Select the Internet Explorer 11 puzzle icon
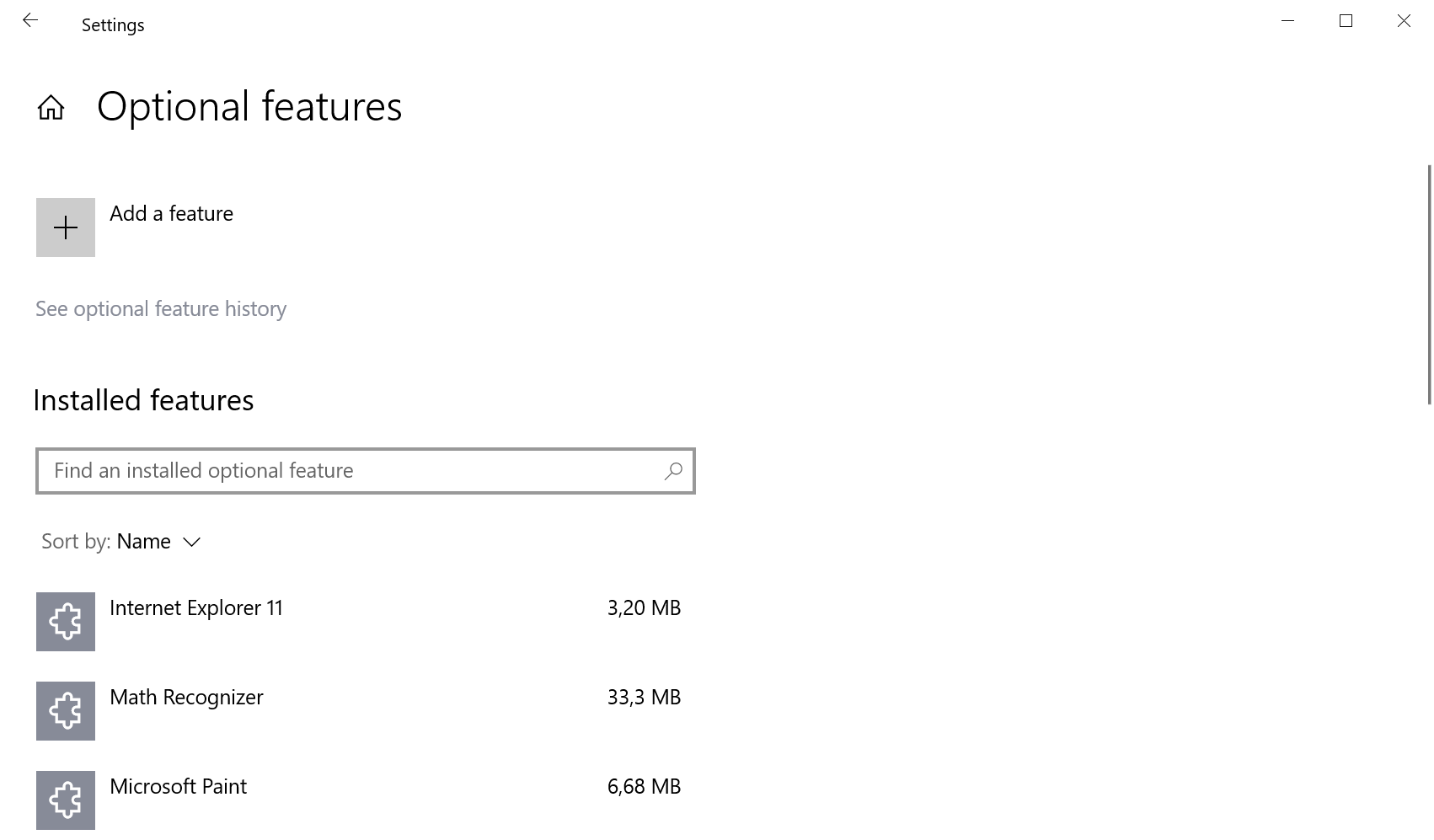The height and width of the screenshot is (840, 1434). (x=66, y=622)
